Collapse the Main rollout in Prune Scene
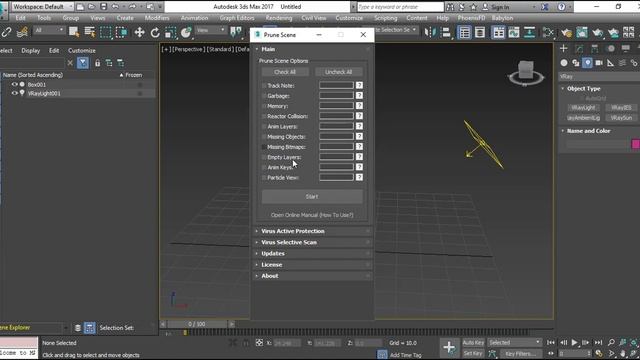Viewport: 640px width, 360px height. [x=312, y=49]
